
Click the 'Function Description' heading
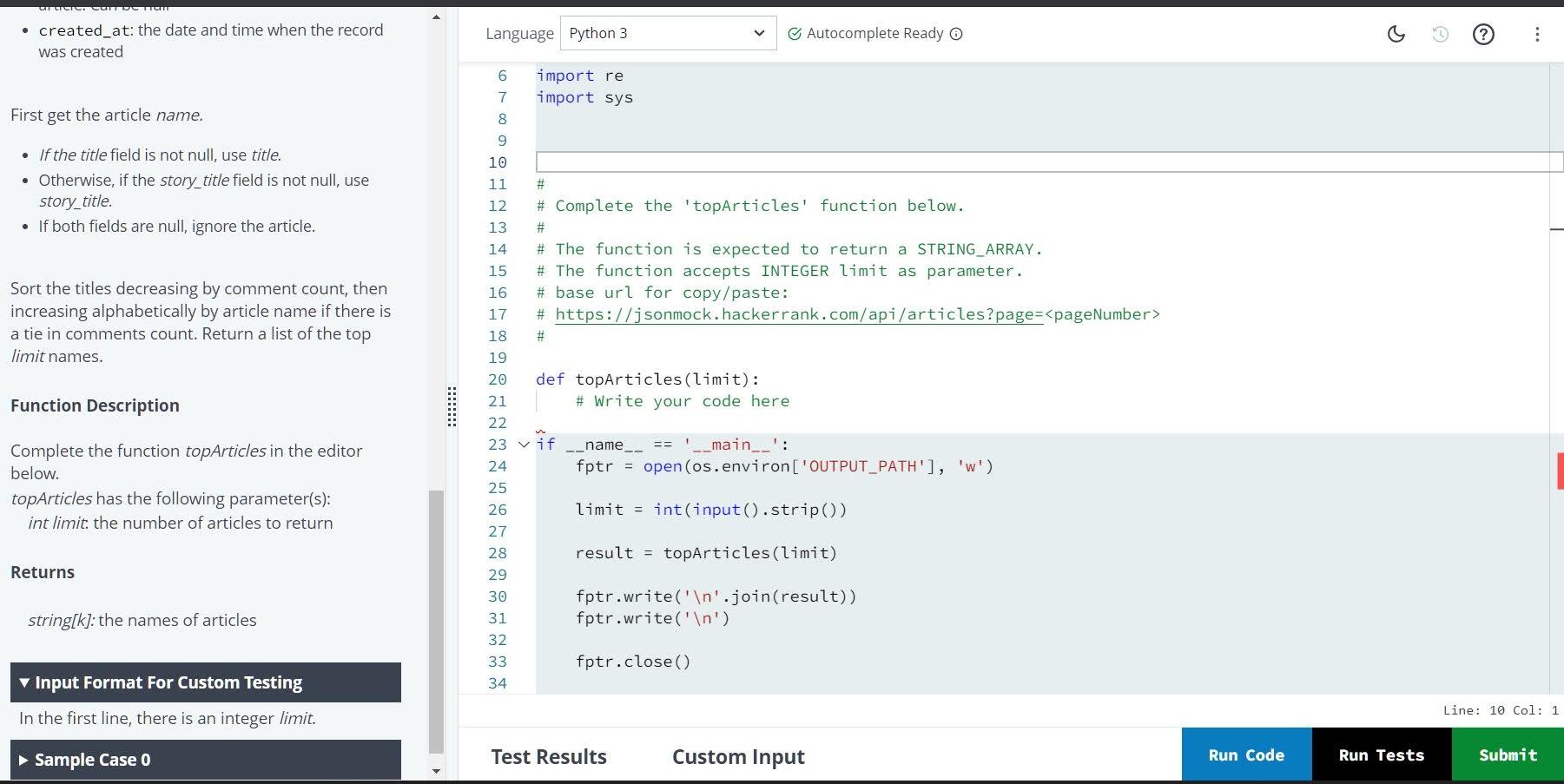coord(95,405)
